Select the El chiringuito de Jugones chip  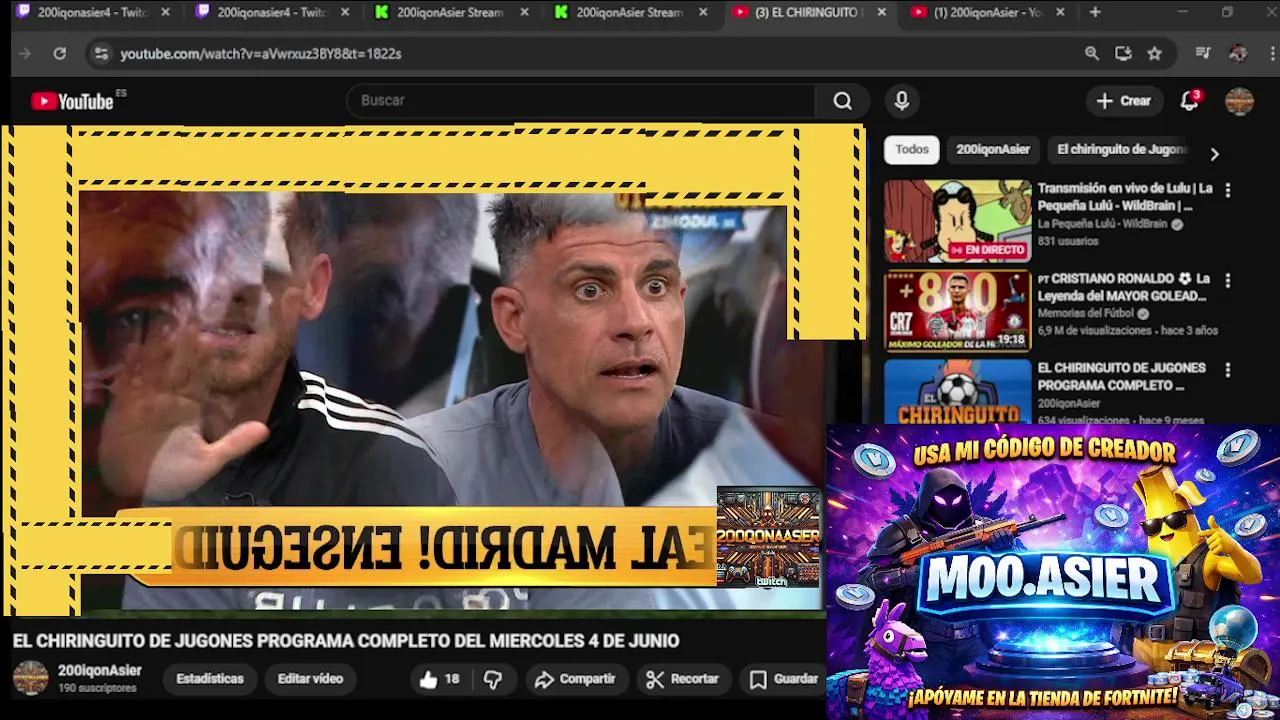tap(1120, 149)
